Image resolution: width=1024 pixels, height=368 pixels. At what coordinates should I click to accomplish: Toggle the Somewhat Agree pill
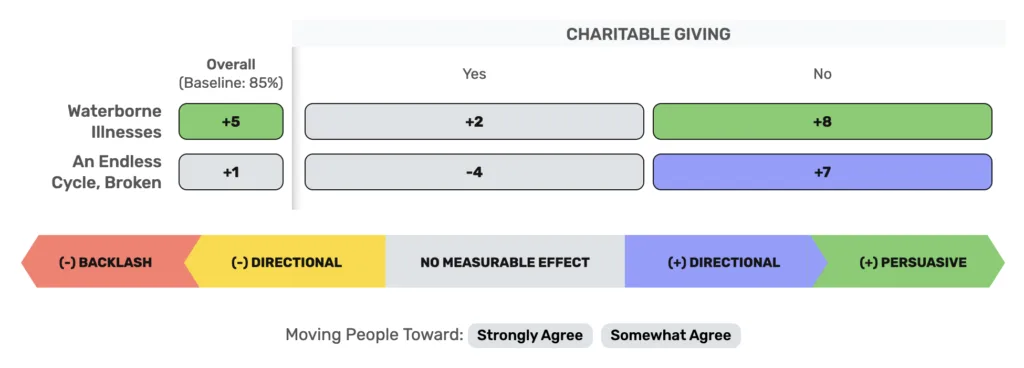[x=671, y=335]
